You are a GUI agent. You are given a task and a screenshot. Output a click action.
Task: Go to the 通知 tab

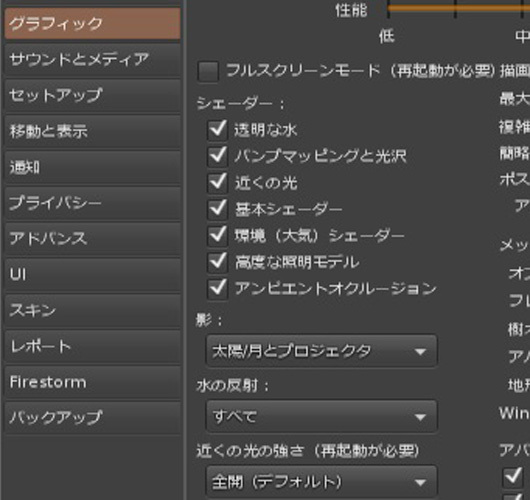pyautogui.click(x=92, y=167)
